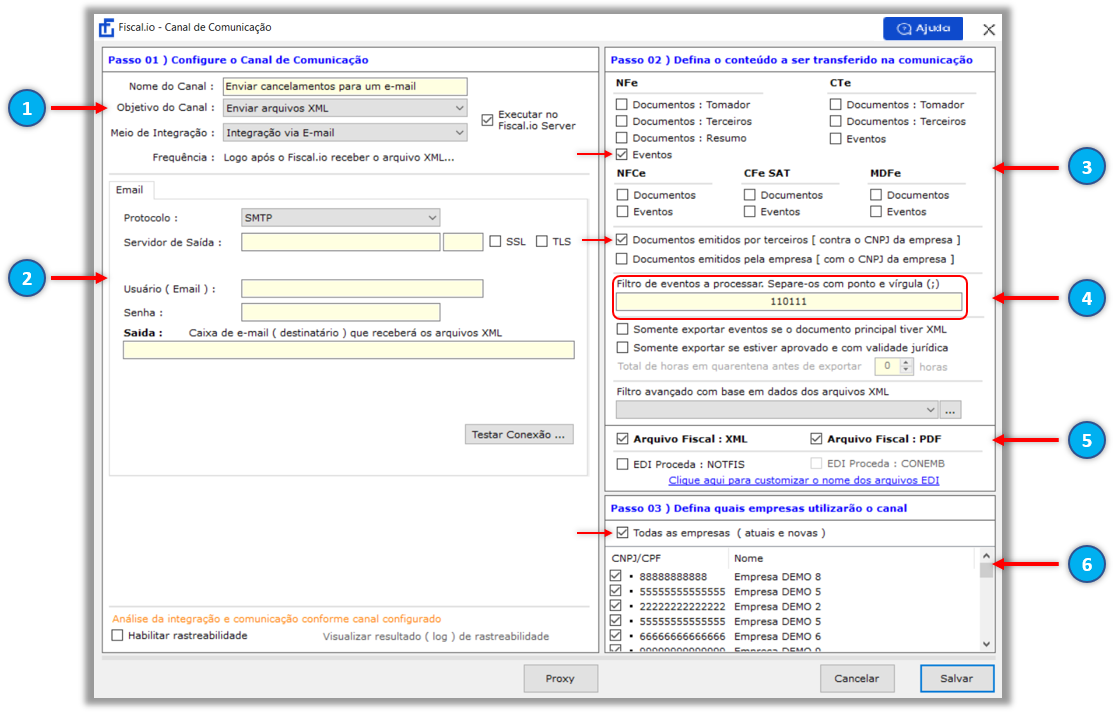Enable the SSL checkbox

click(495, 242)
